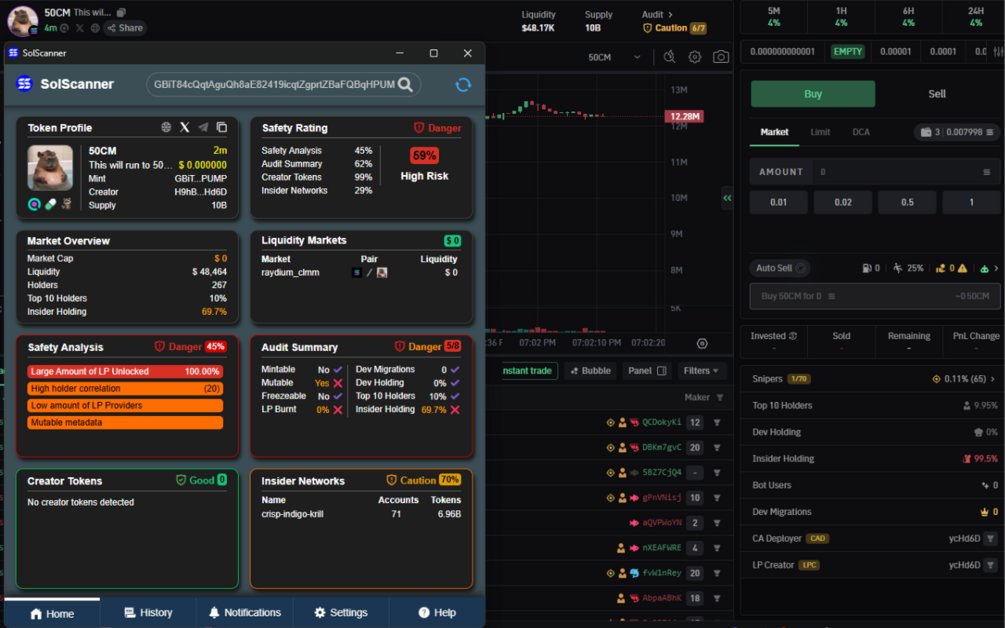
Task: Click the target icon below the chart axis
Action: [x=702, y=343]
